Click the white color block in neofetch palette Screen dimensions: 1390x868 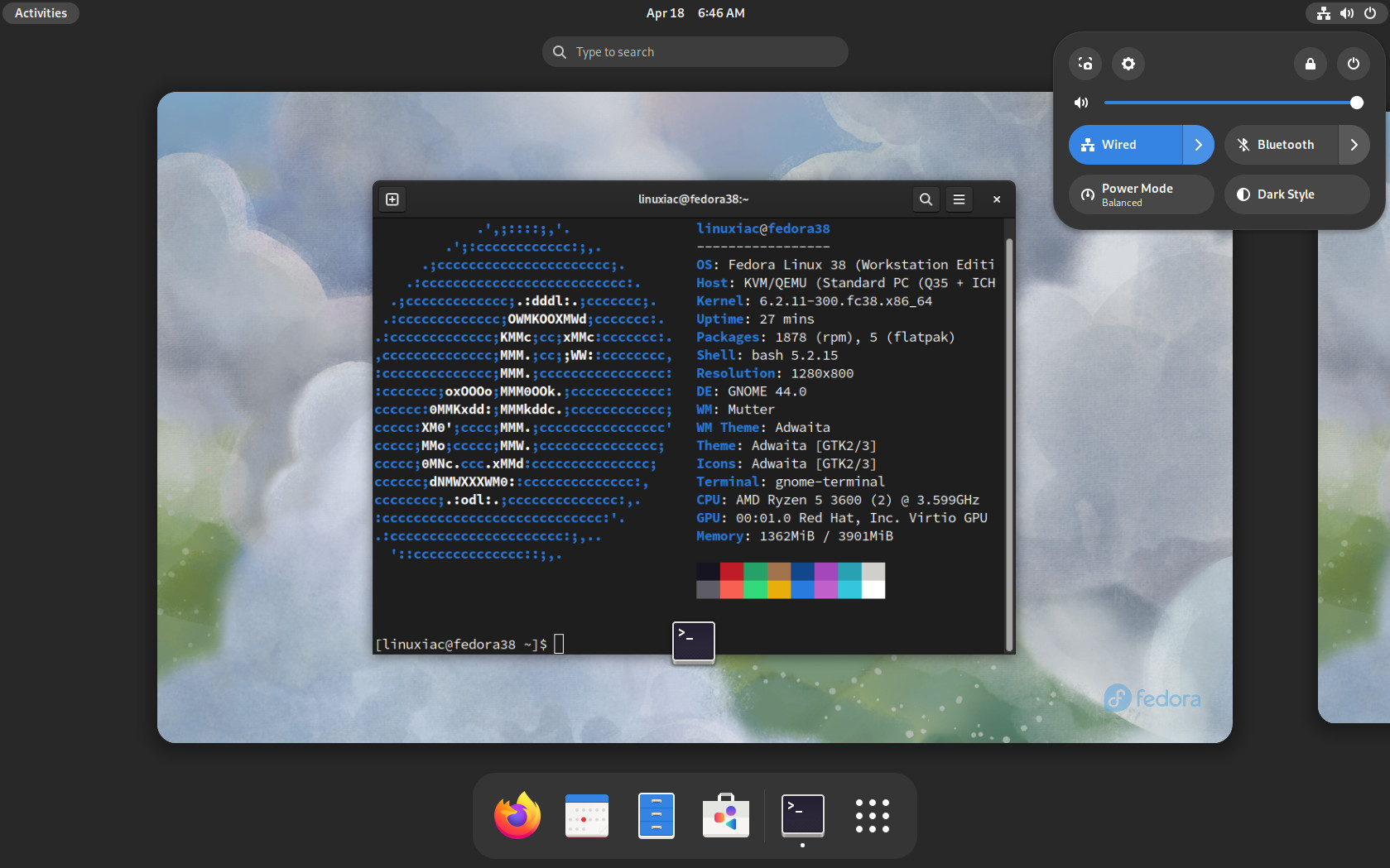pos(873,589)
